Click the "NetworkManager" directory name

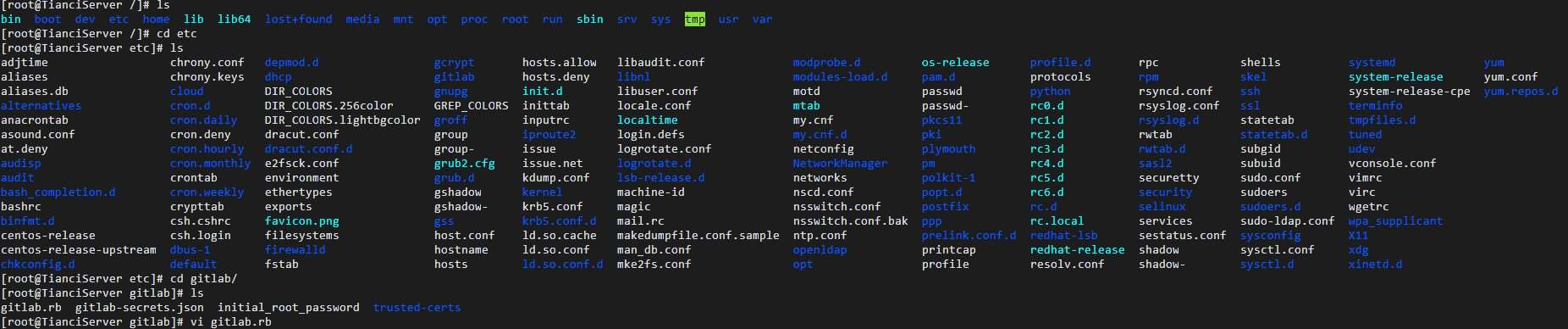841,164
